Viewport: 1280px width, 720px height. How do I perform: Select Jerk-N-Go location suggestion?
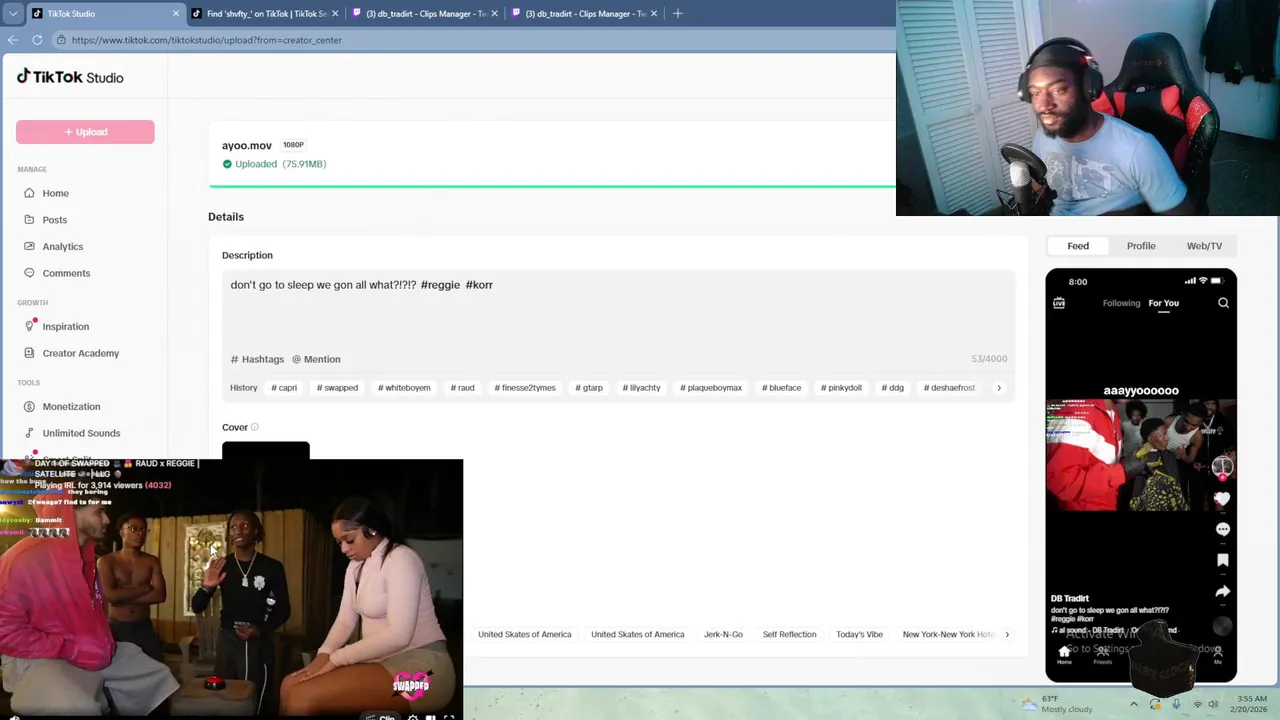click(723, 634)
